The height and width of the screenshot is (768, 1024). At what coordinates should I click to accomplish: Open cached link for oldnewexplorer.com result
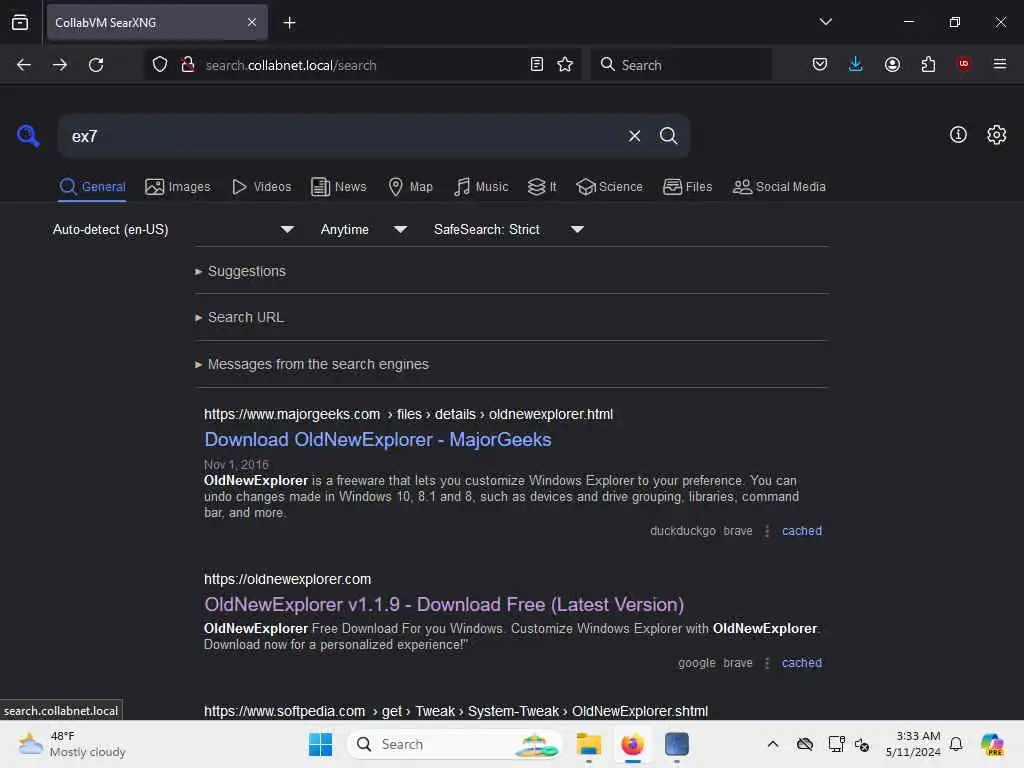pos(801,663)
